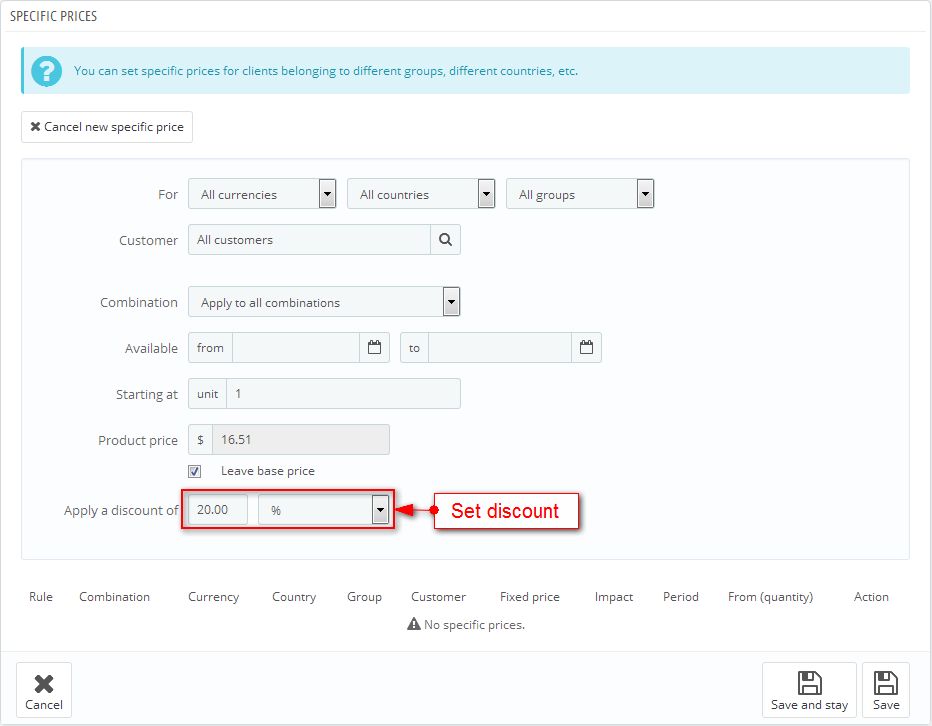This screenshot has width=932, height=726.
Task: Click the Save floppy disk button
Action: [x=885, y=690]
